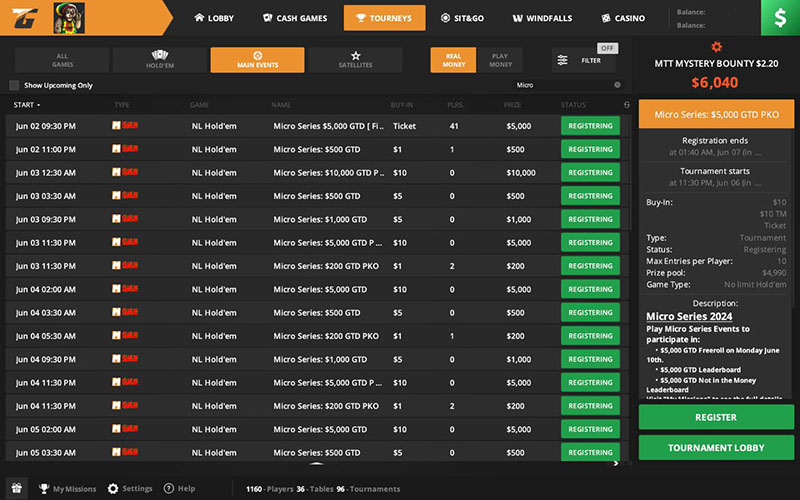Toggle the Filter OFF switch

[607, 48]
